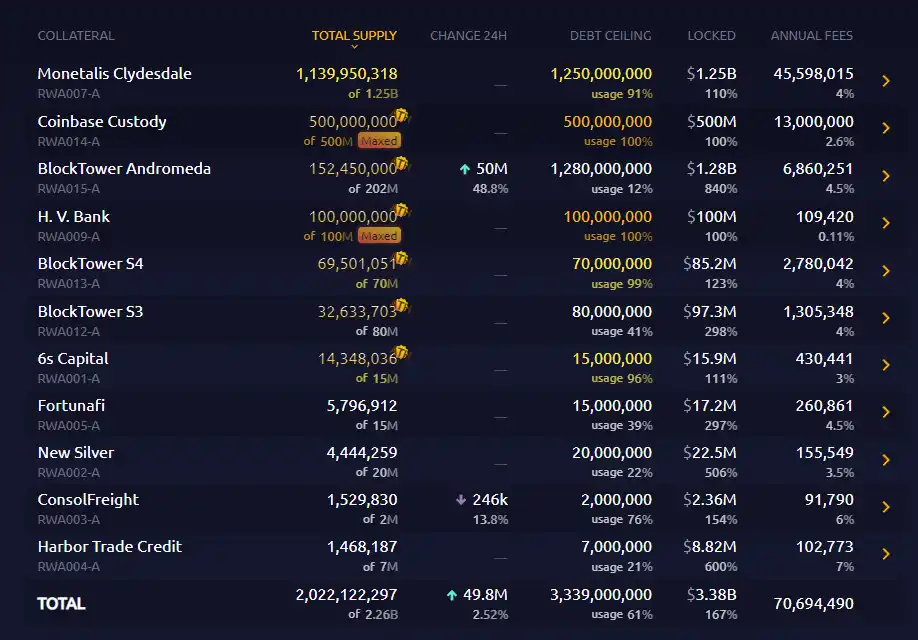Click the 50M change value for BlockTower Andromeda
The image size is (918, 640).
tap(492, 169)
